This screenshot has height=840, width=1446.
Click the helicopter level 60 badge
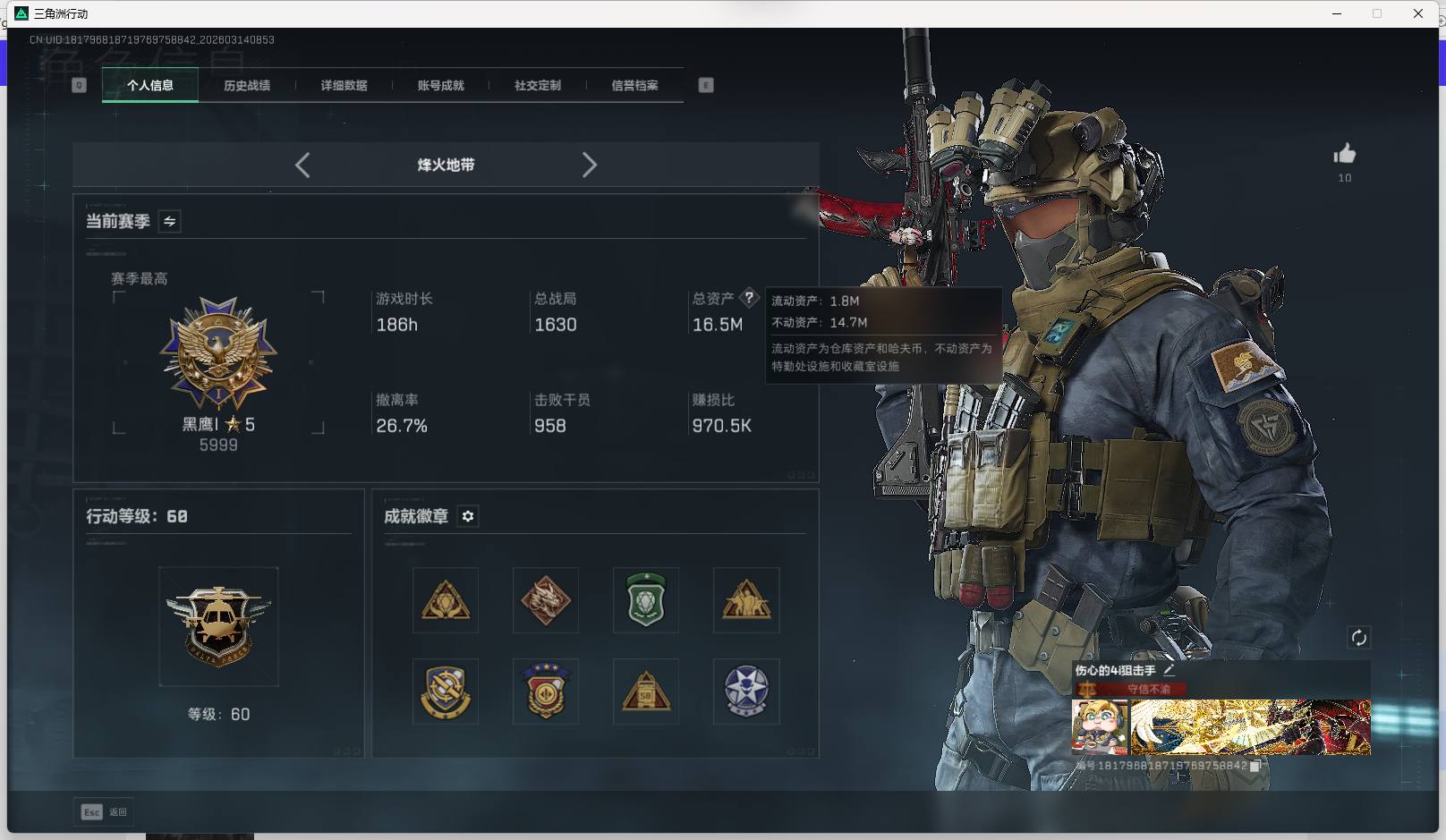pyautogui.click(x=218, y=626)
